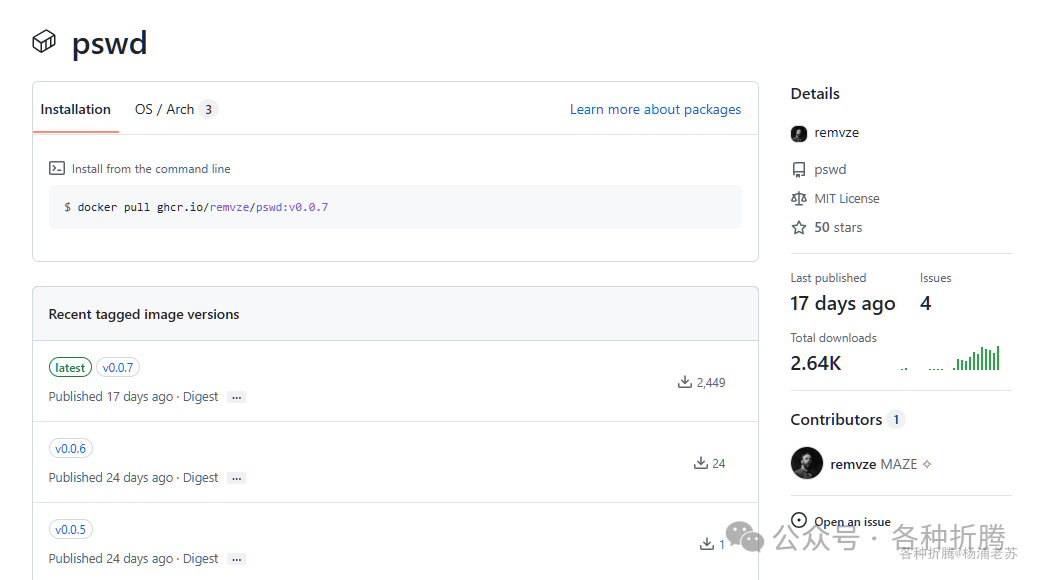The image size is (1039, 580).
Task: Click Recent tagged image versions heading
Action: pos(144,314)
